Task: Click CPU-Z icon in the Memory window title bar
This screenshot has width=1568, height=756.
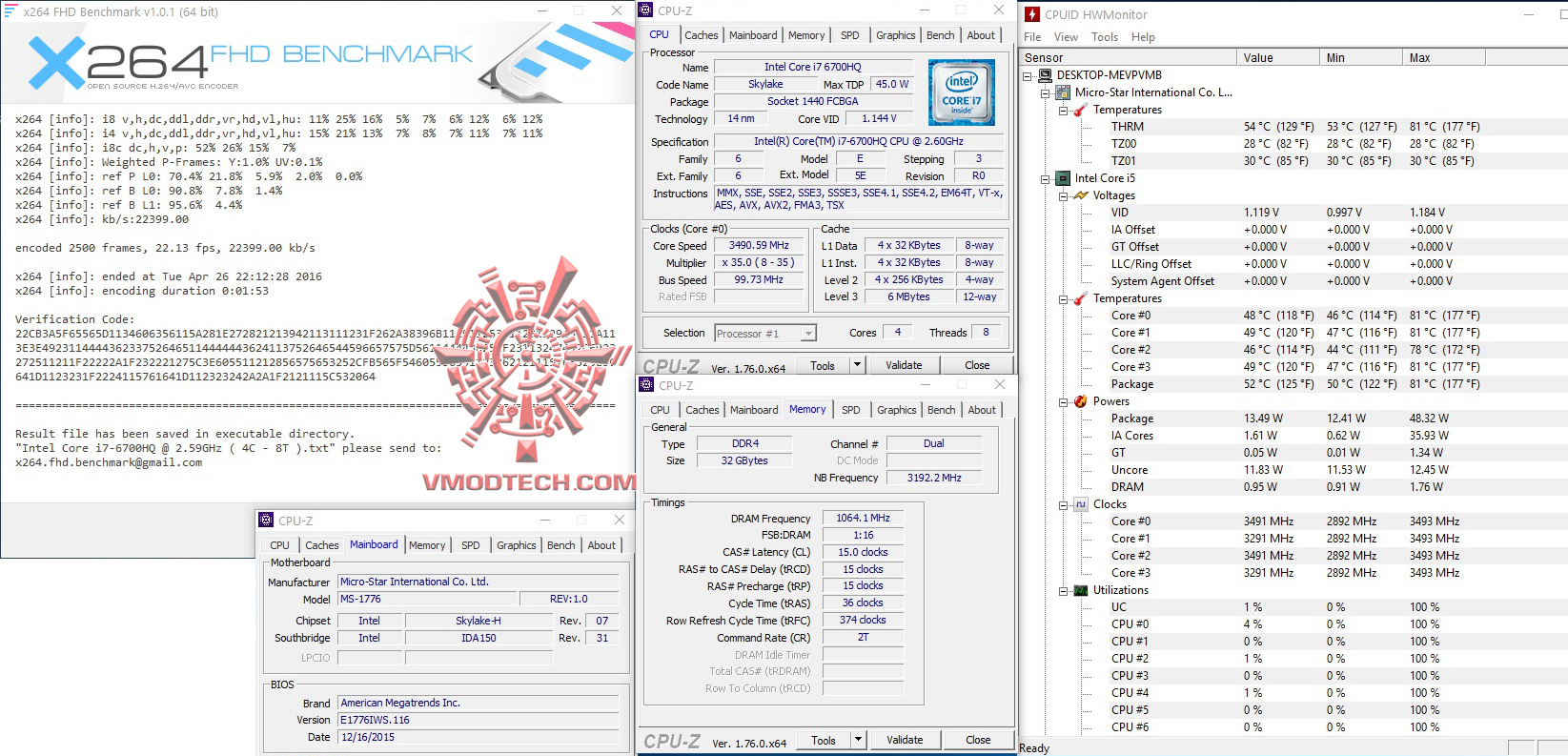Action: coord(646,385)
